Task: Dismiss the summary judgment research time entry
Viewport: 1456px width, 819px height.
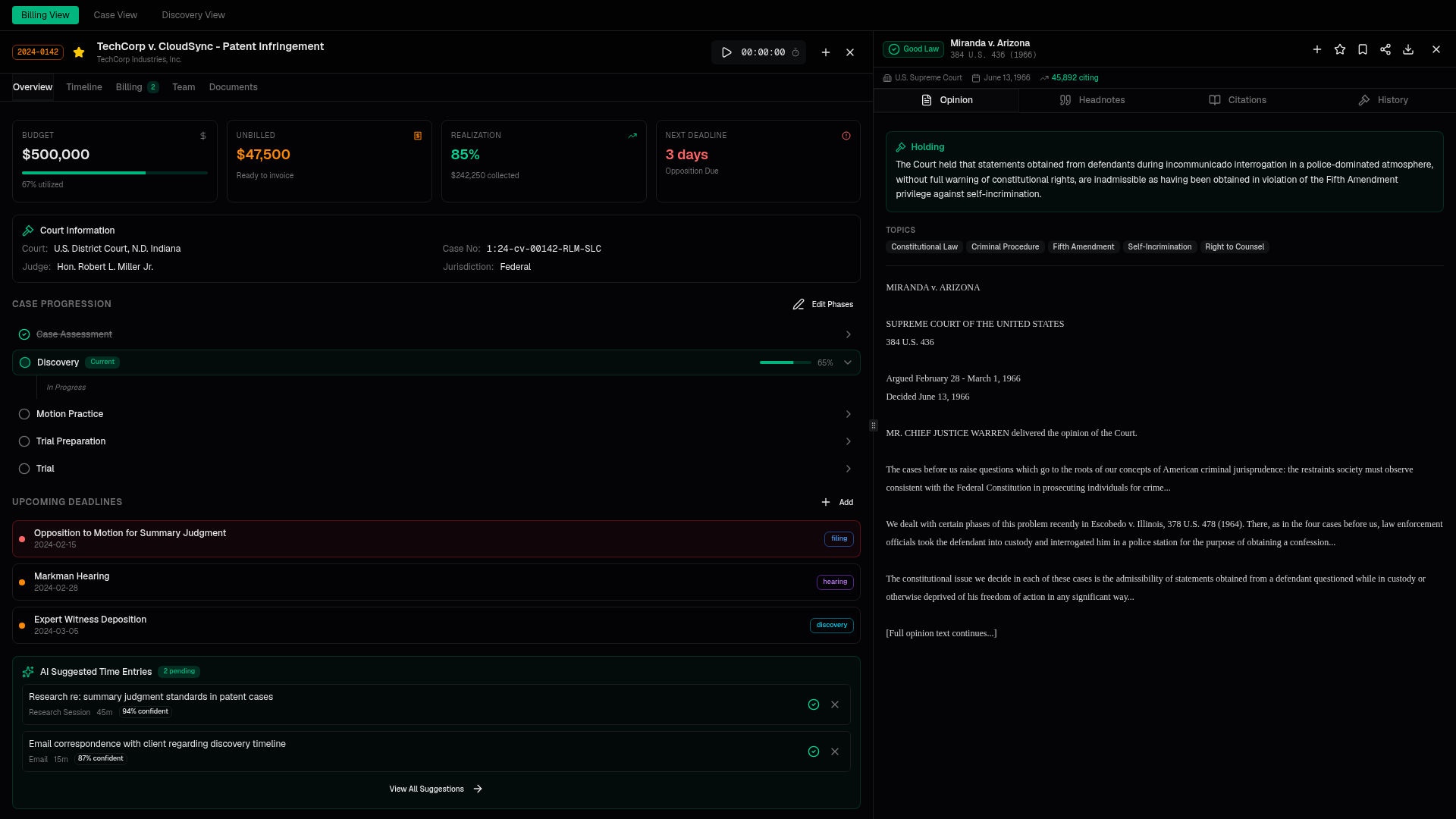Action: pos(835,704)
